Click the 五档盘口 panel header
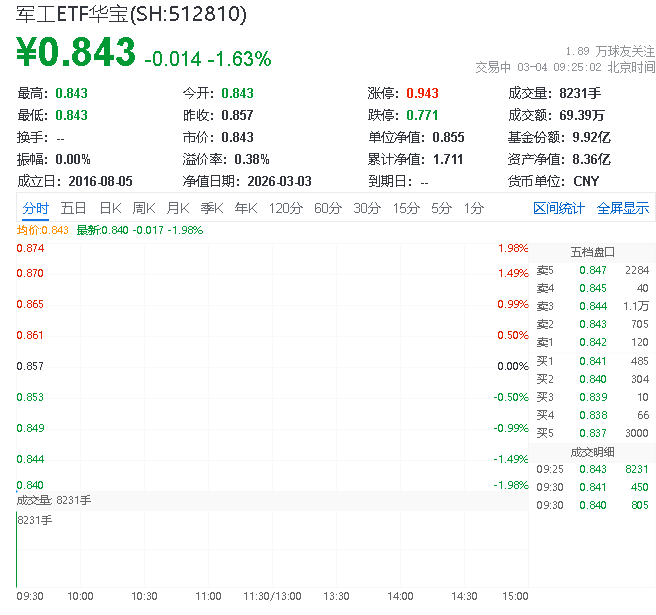Image resolution: width=656 pixels, height=615 pixels. (592, 251)
